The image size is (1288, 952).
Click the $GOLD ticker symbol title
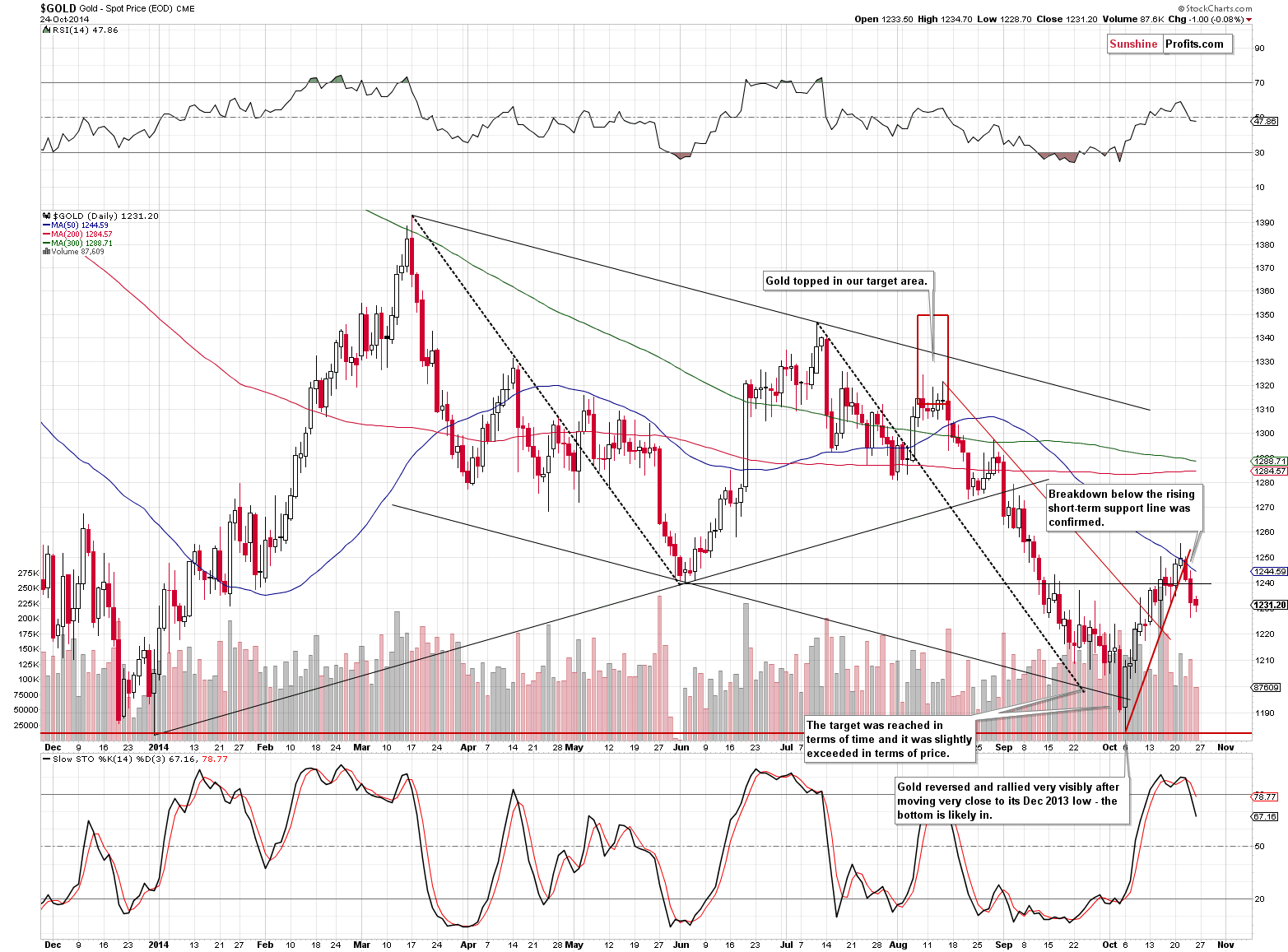[58, 8]
